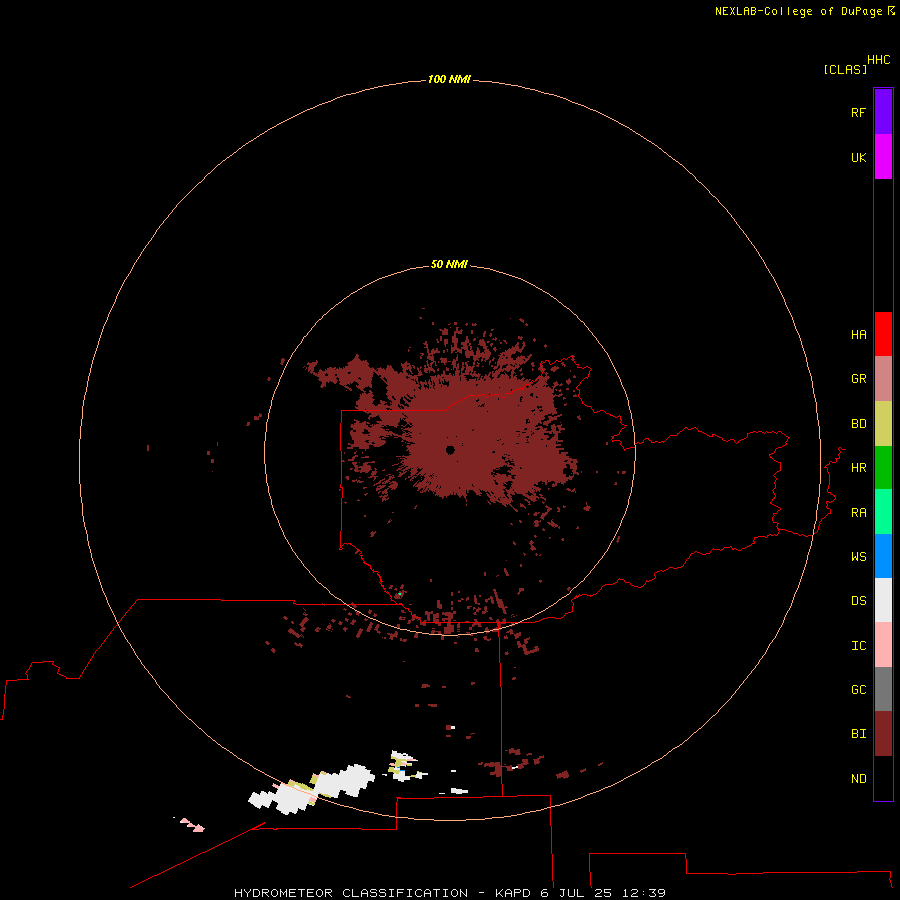Click the ND legend label
Viewport: 900px width, 900px height.
click(858, 779)
